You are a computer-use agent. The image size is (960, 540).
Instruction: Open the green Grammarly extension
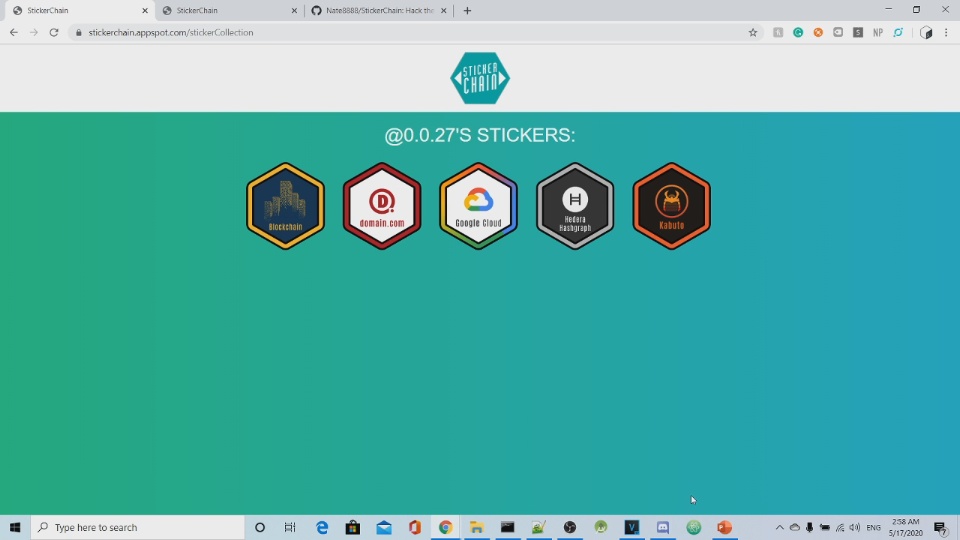pyautogui.click(x=798, y=32)
